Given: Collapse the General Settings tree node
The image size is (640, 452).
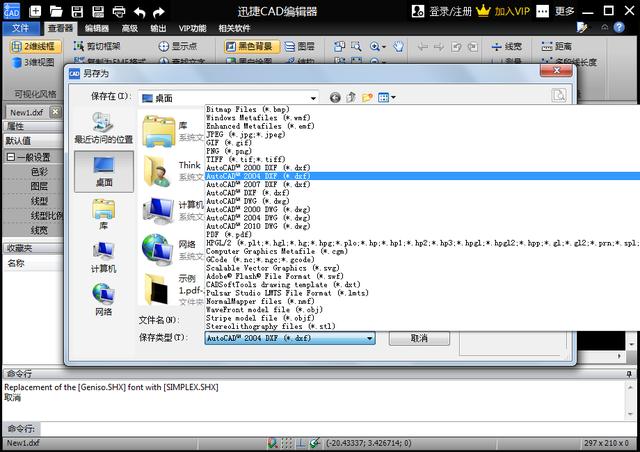Looking at the screenshot, I should pos(11,157).
